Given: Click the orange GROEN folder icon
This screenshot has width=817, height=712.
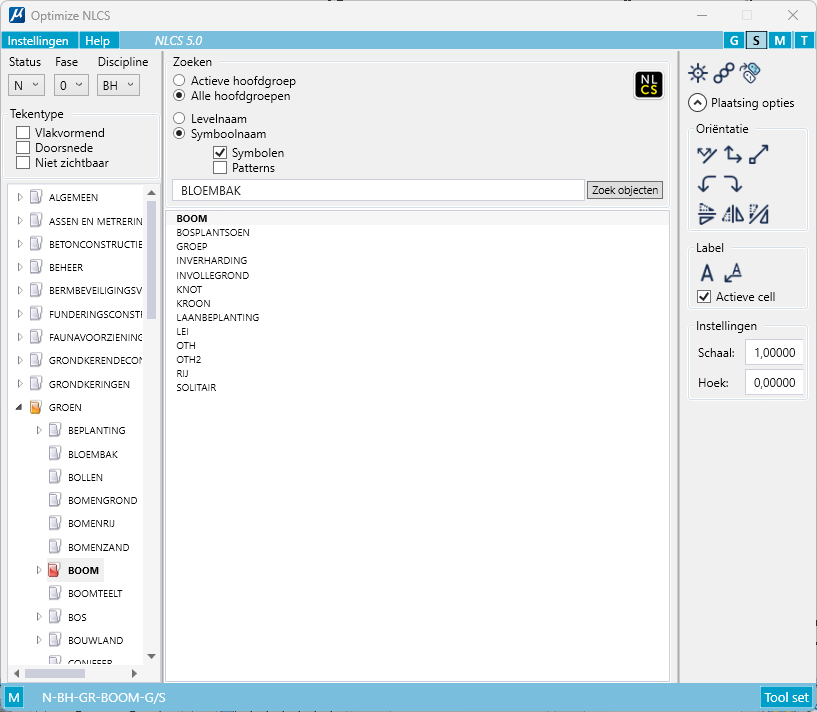Looking at the screenshot, I should coord(35,407).
